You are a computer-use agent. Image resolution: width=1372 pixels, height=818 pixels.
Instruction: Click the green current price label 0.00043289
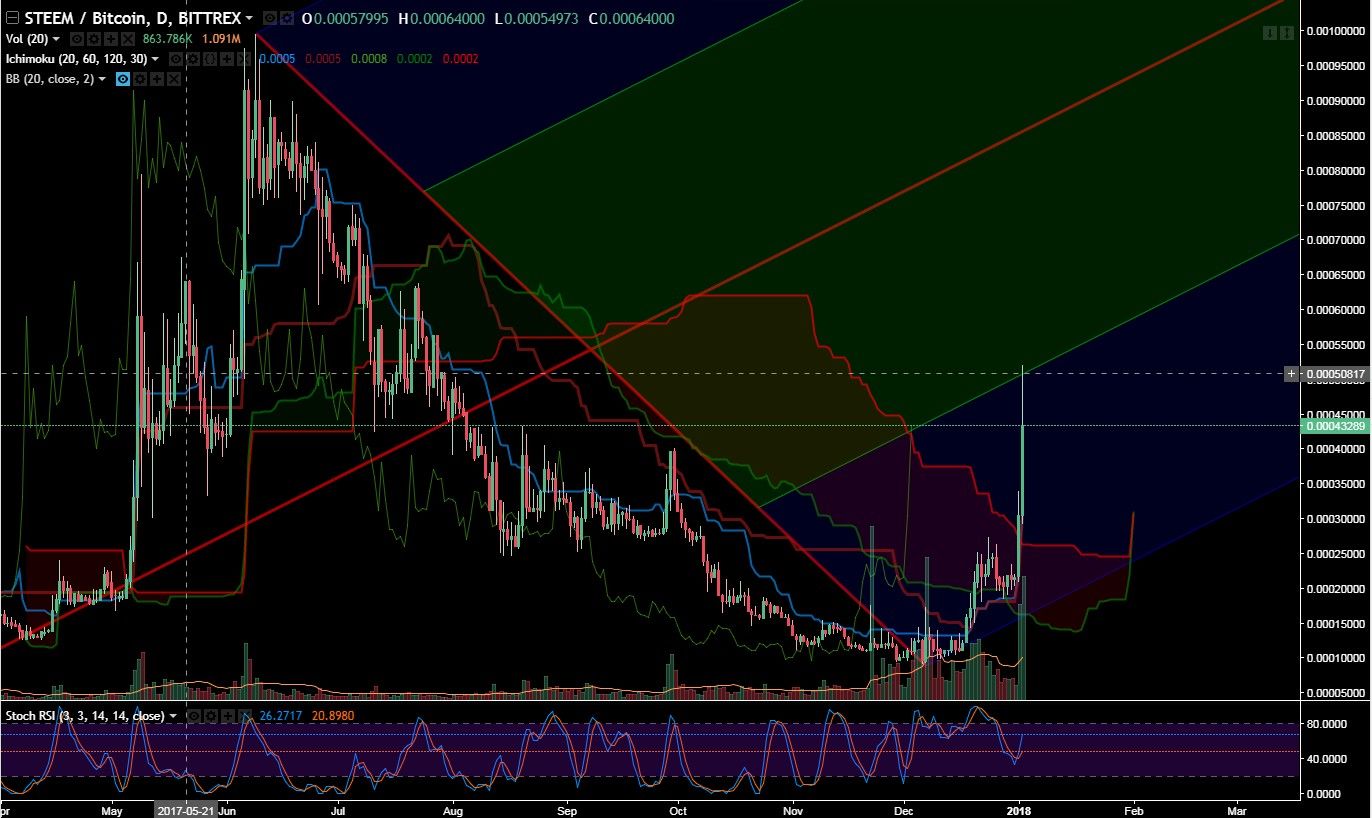click(1336, 426)
